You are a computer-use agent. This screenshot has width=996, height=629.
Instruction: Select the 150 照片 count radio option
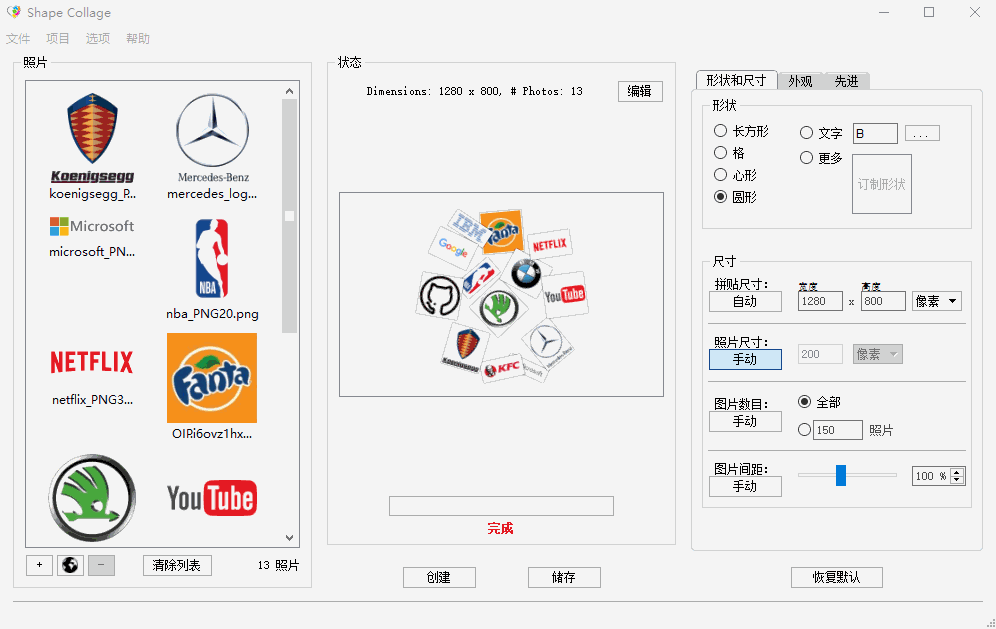tap(804, 430)
